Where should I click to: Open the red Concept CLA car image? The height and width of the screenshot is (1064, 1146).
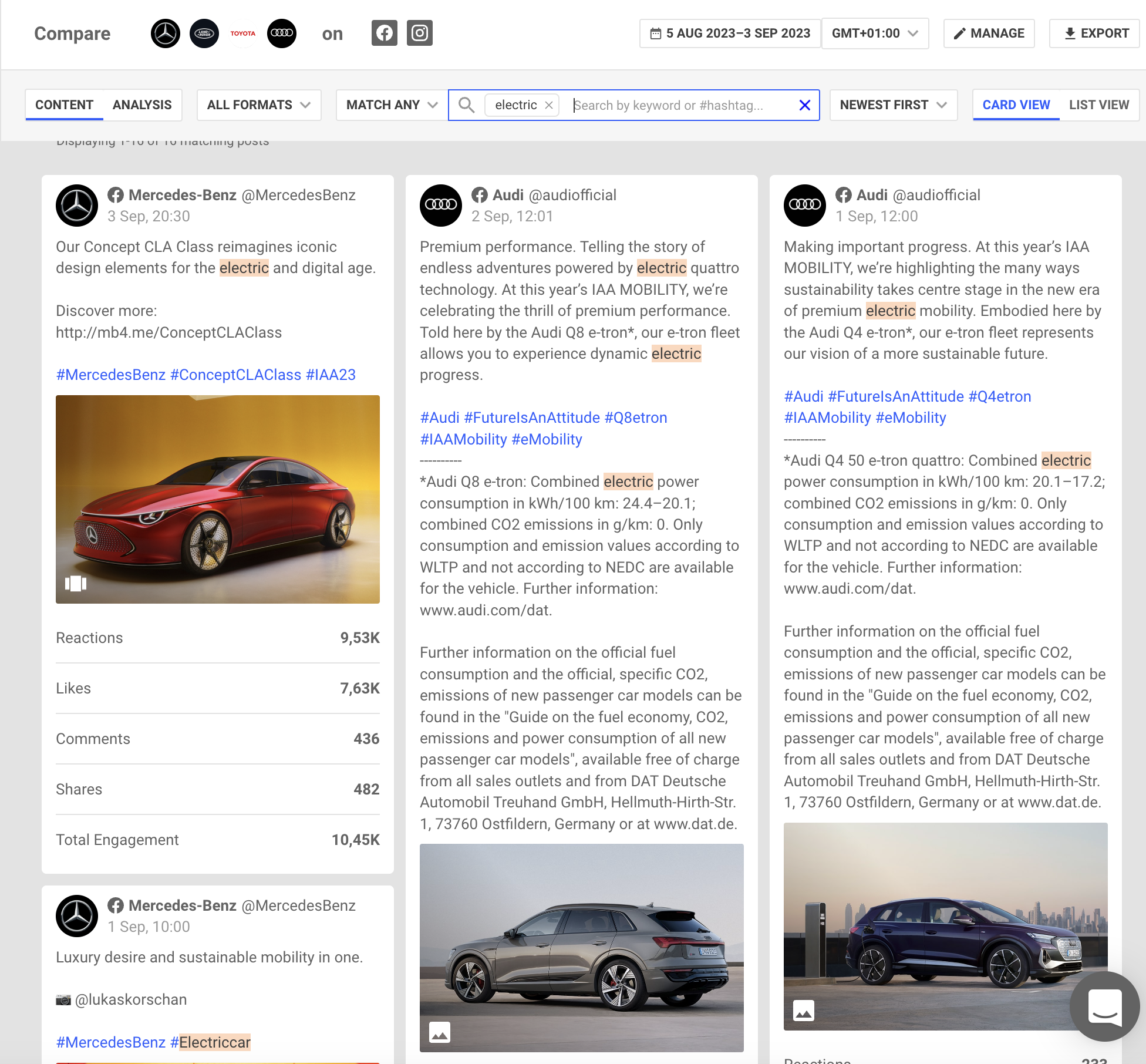coord(218,499)
